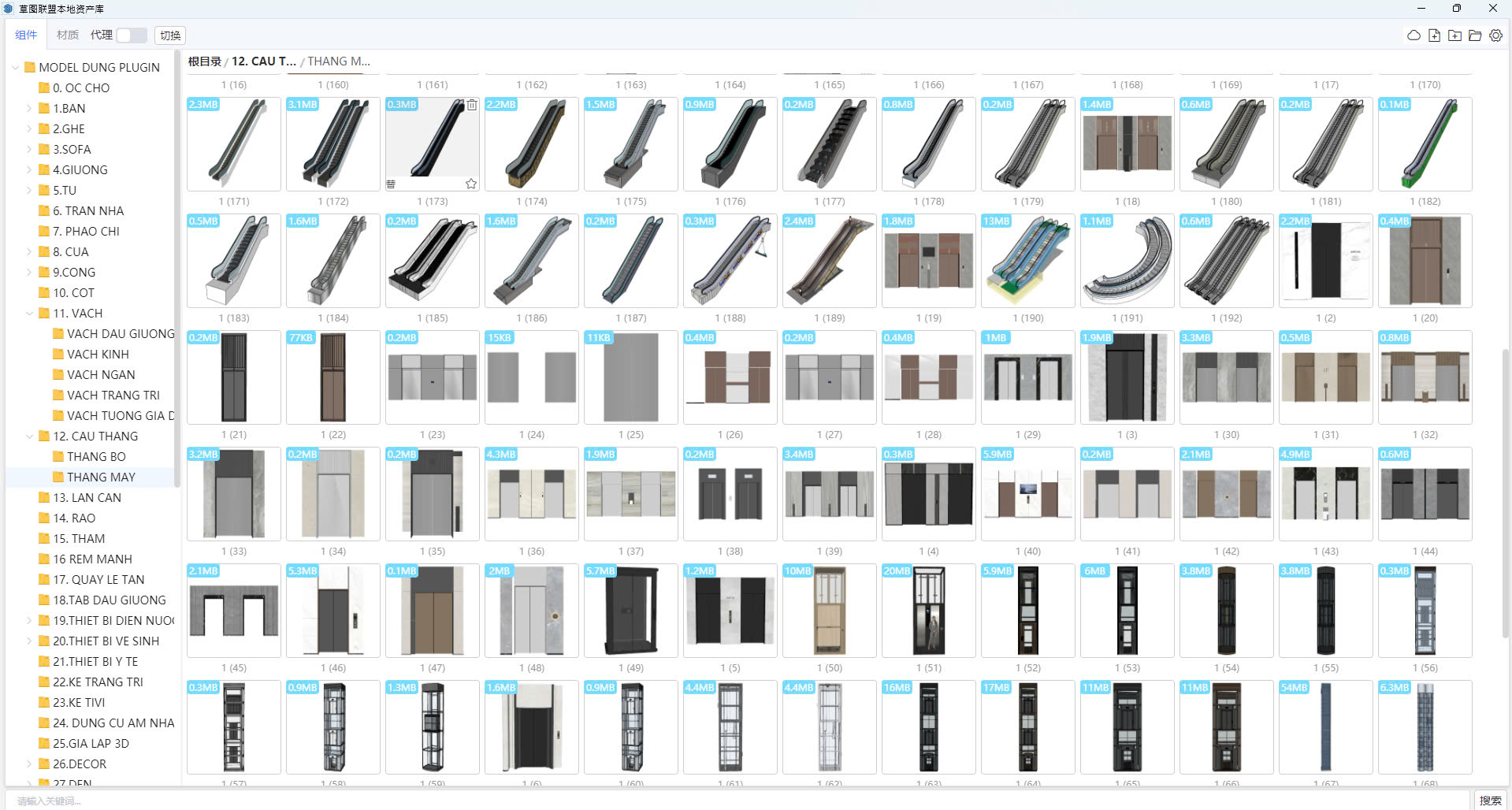Collapse the 12. CAU THANG folder
Image resolution: width=1512 pixels, height=810 pixels.
30,437
